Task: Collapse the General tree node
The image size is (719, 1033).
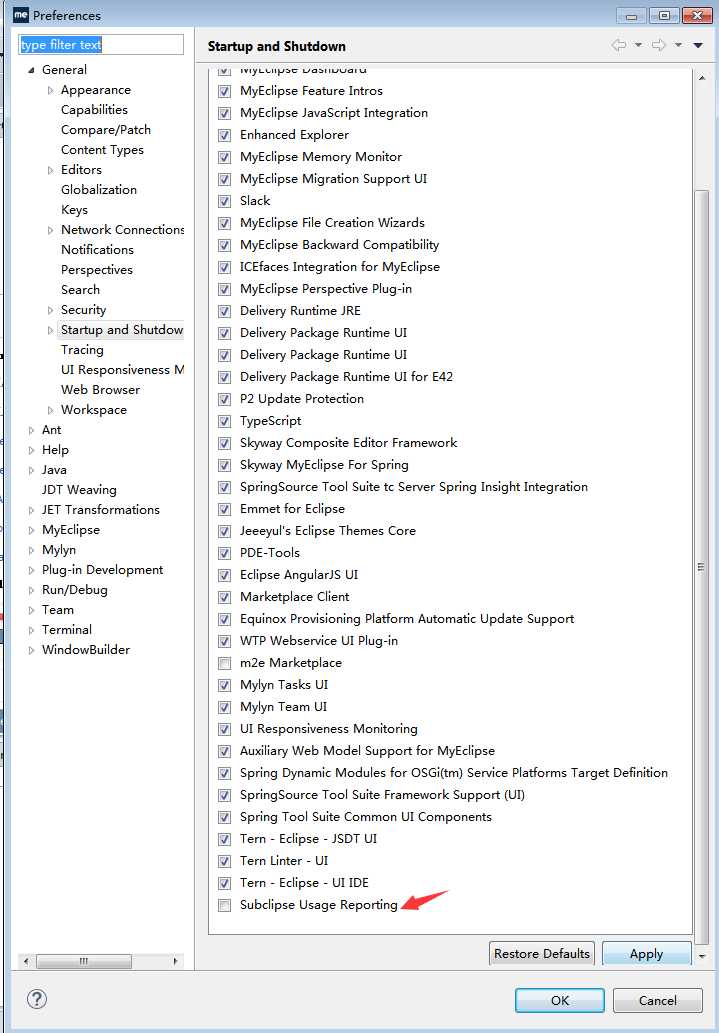Action: 31,70
